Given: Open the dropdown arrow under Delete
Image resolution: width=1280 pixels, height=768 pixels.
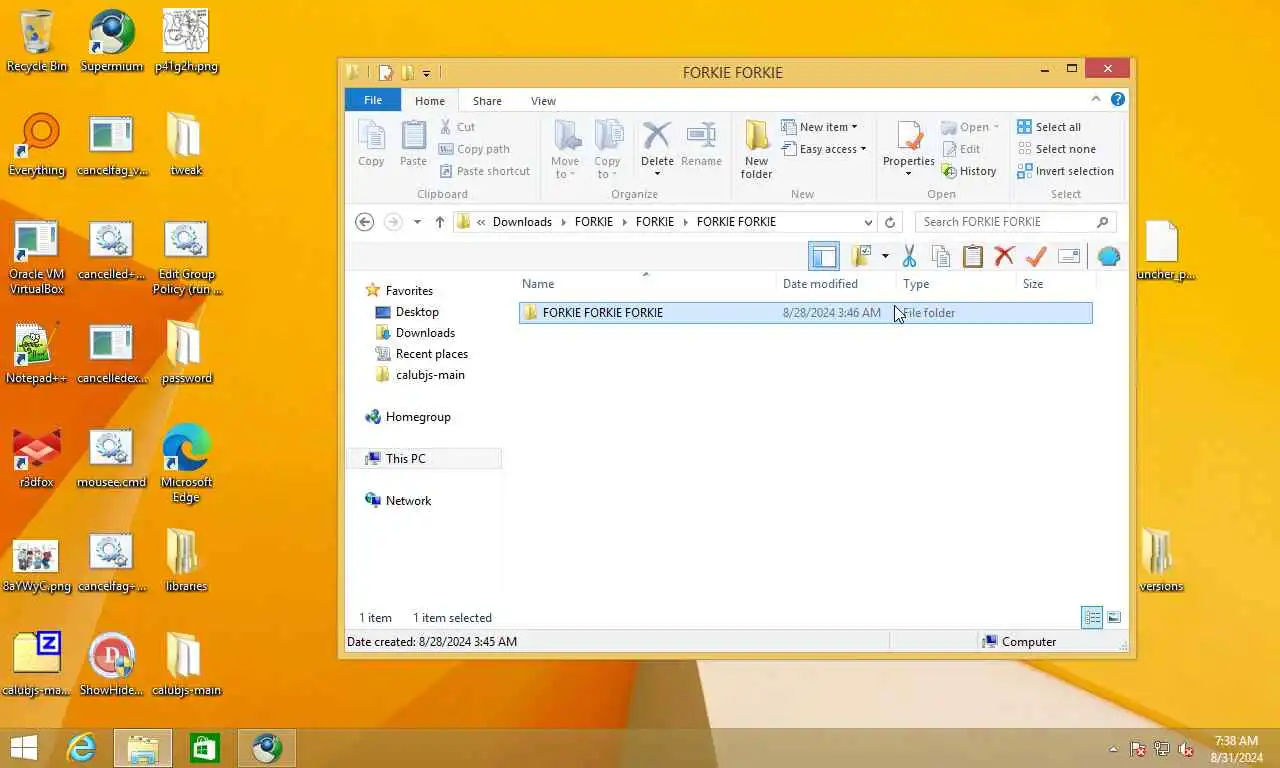Looking at the screenshot, I should pyautogui.click(x=657, y=174).
